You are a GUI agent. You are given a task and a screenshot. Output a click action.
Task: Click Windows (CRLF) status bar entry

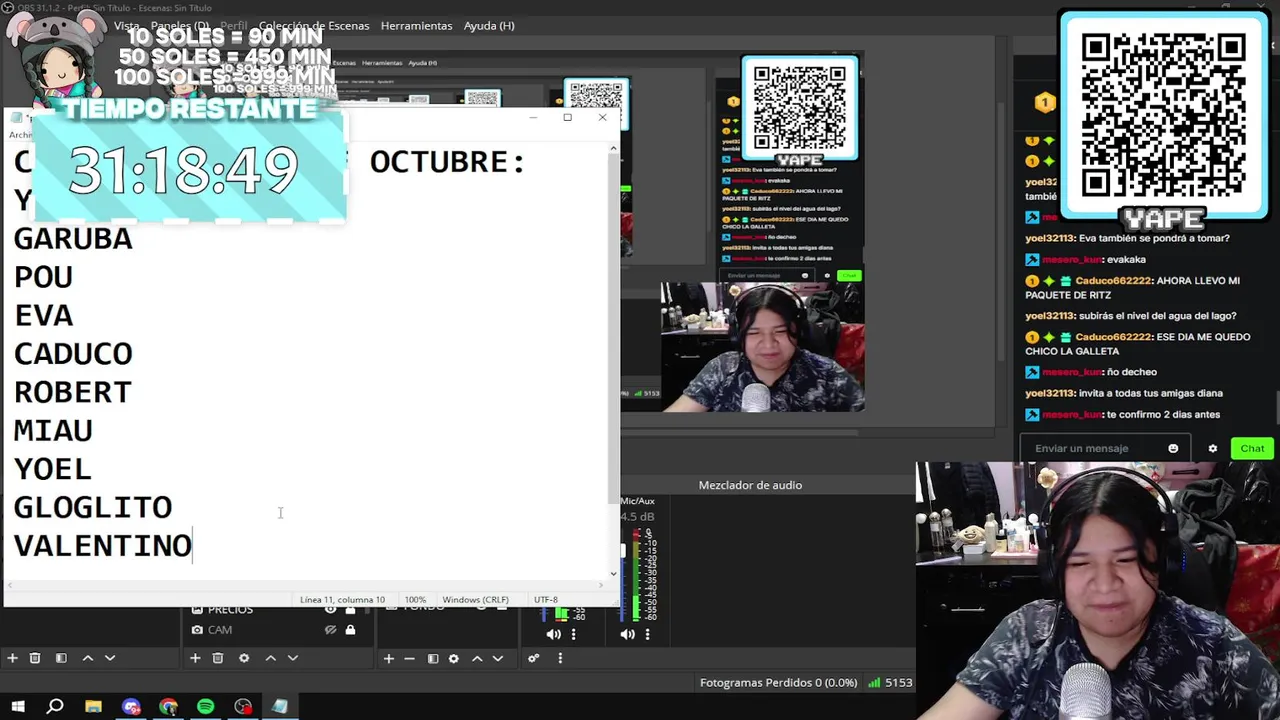[475, 600]
